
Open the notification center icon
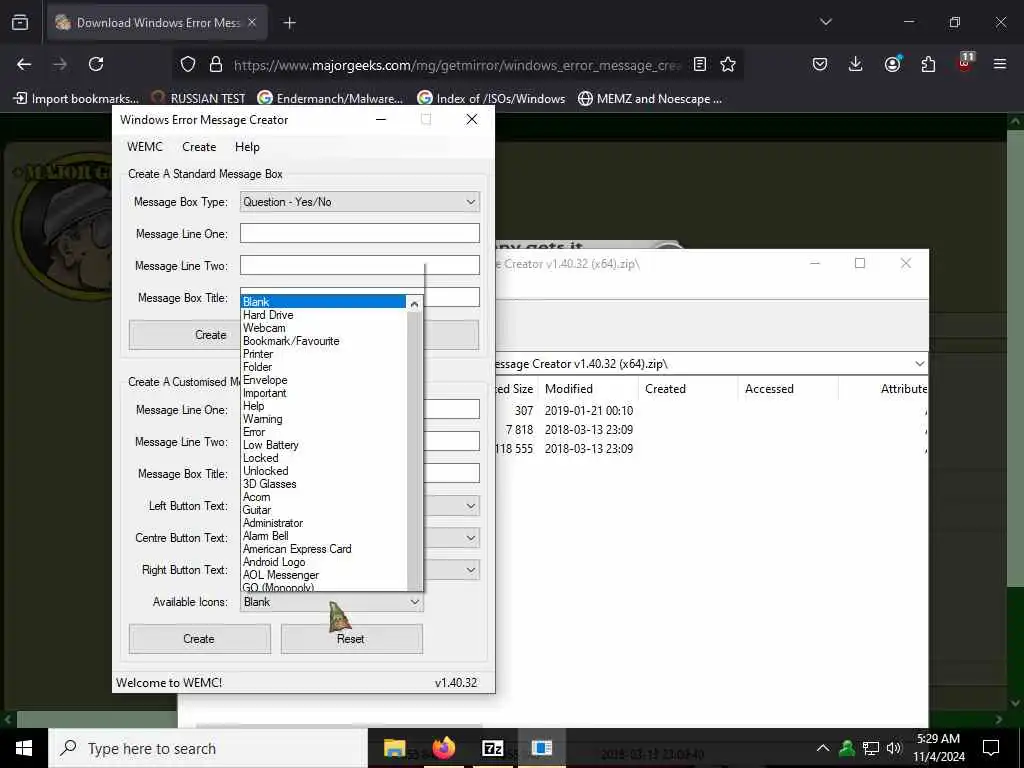(x=991, y=748)
